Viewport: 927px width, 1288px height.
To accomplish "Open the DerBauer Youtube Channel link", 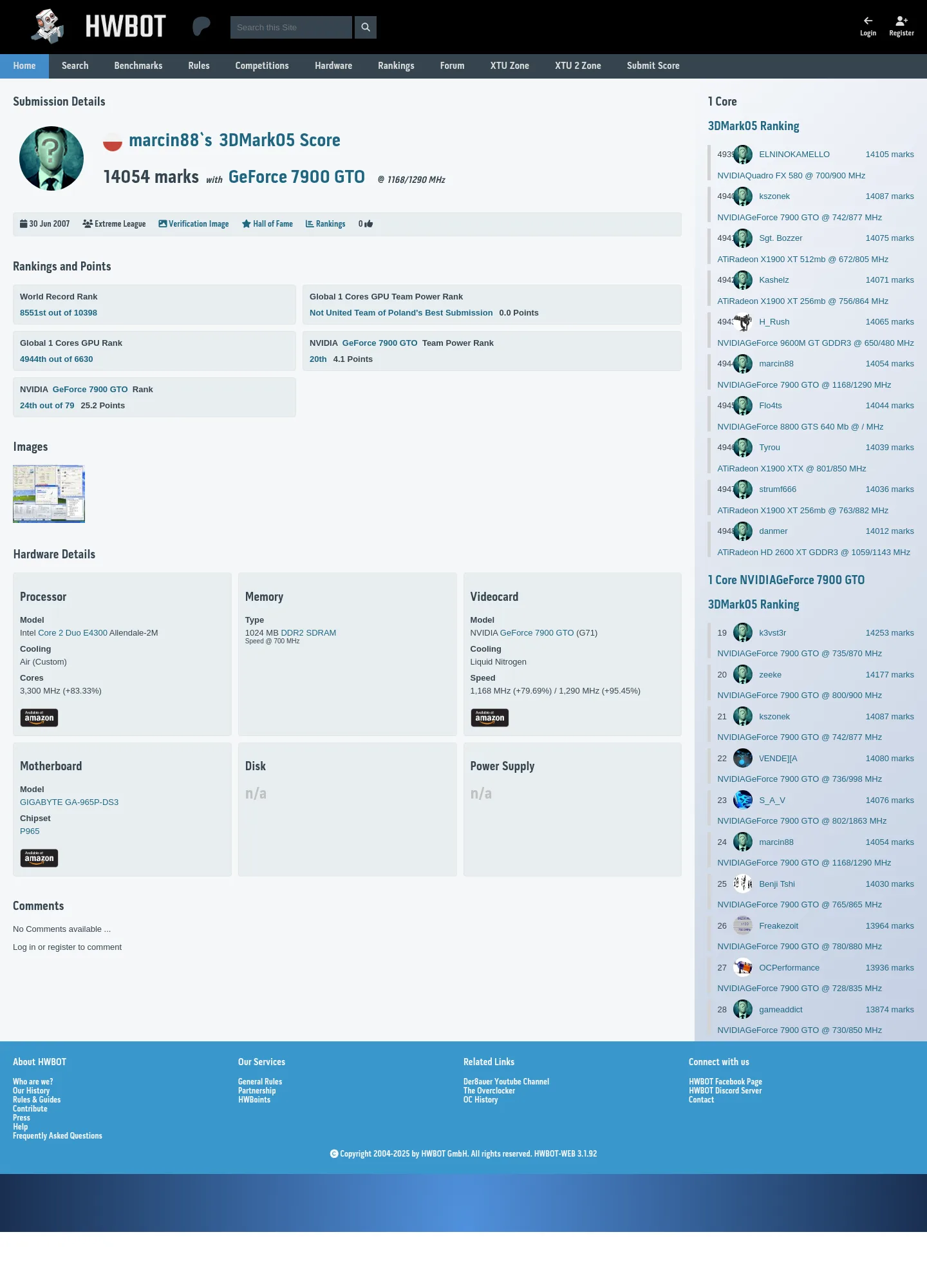I will tap(506, 1082).
